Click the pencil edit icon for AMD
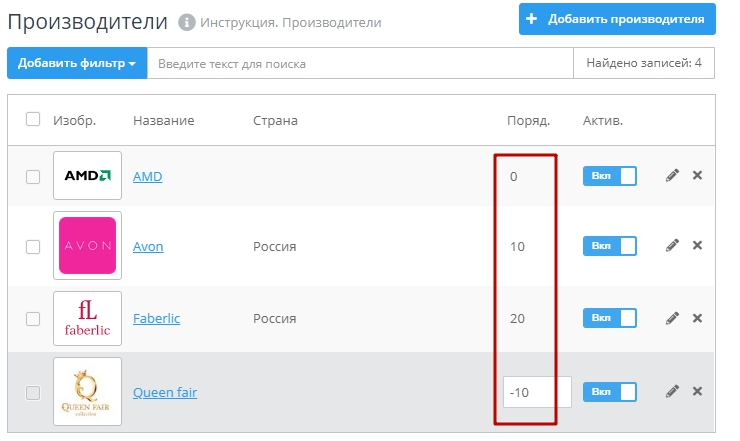The height and width of the screenshot is (441, 740). click(x=672, y=176)
